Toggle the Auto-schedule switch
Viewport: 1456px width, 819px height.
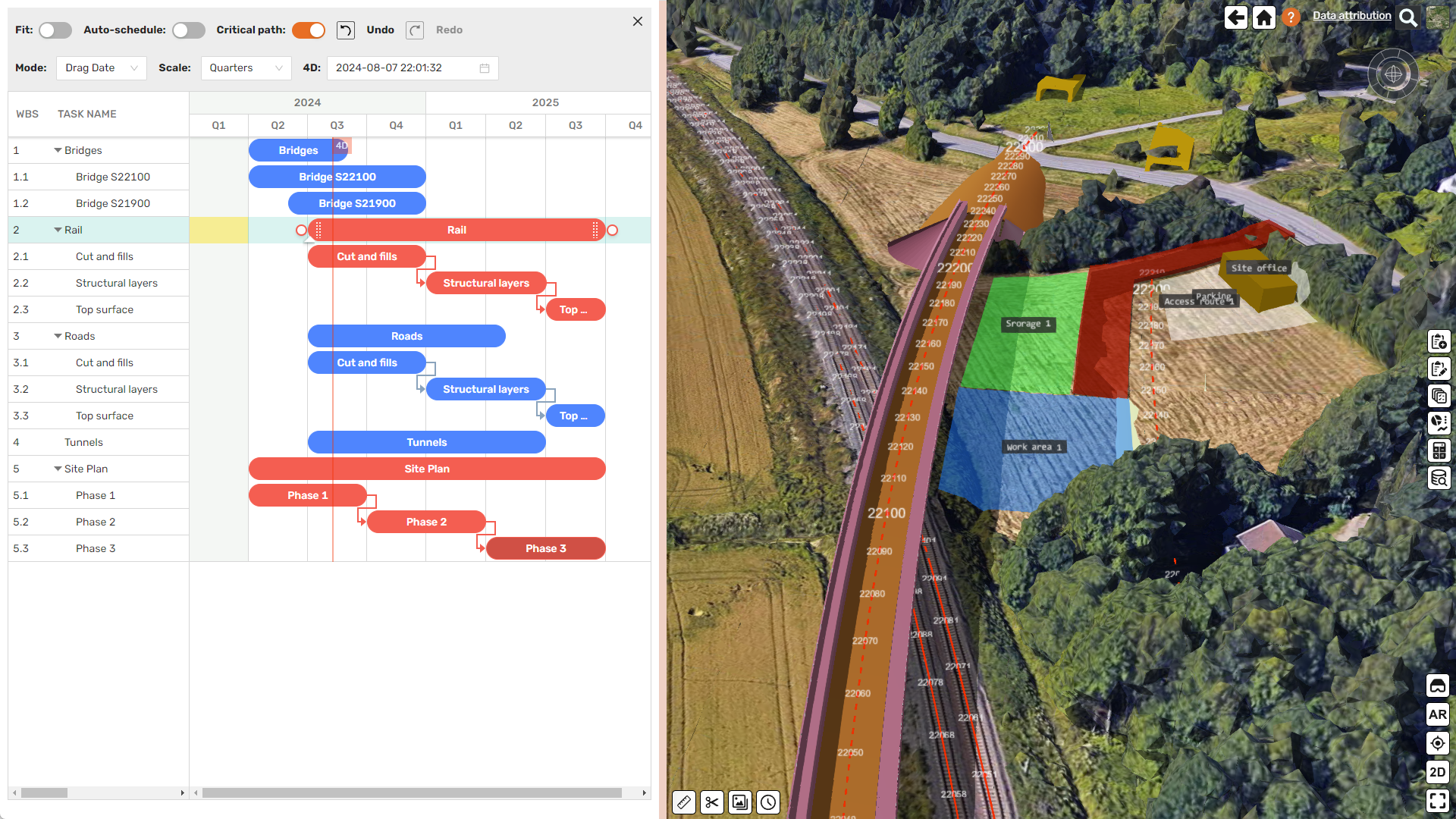point(189,30)
